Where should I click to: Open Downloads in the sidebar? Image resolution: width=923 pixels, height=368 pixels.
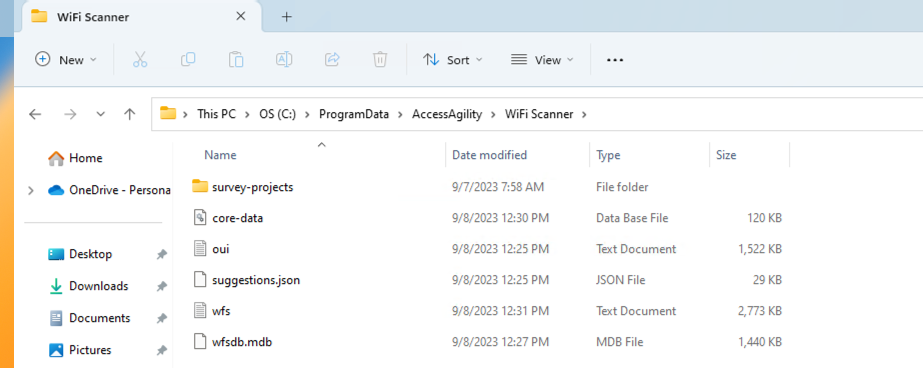pyautogui.click(x=98, y=286)
